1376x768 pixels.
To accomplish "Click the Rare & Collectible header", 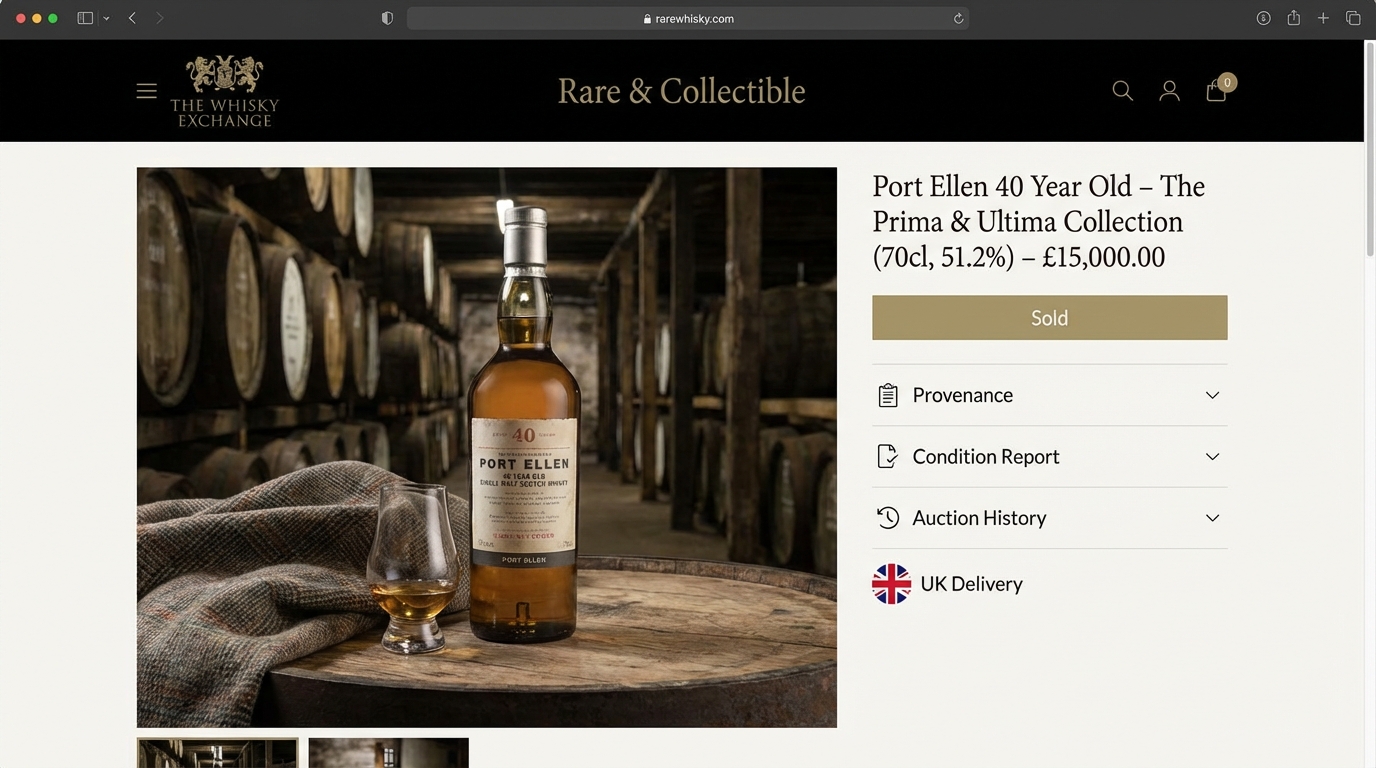I will coord(681,91).
